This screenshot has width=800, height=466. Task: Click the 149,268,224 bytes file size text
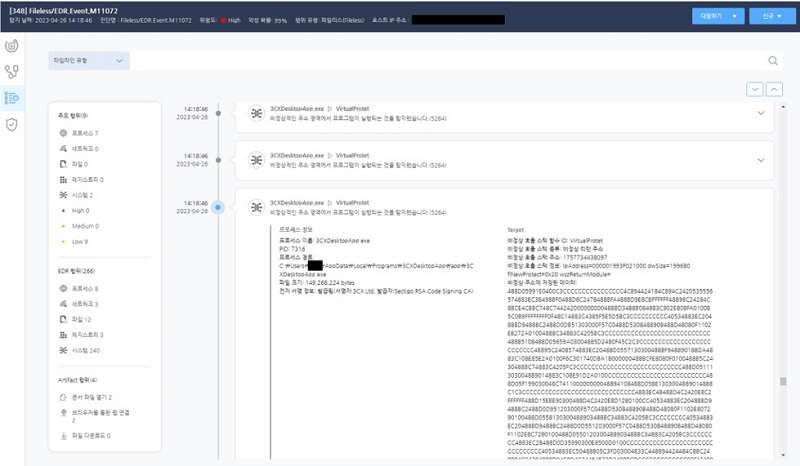(x=330, y=283)
